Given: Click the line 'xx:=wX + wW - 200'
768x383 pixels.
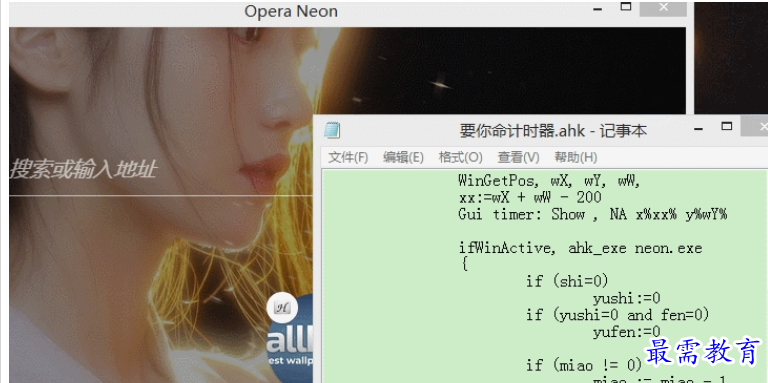Looking at the screenshot, I should pyautogui.click(x=530, y=197).
